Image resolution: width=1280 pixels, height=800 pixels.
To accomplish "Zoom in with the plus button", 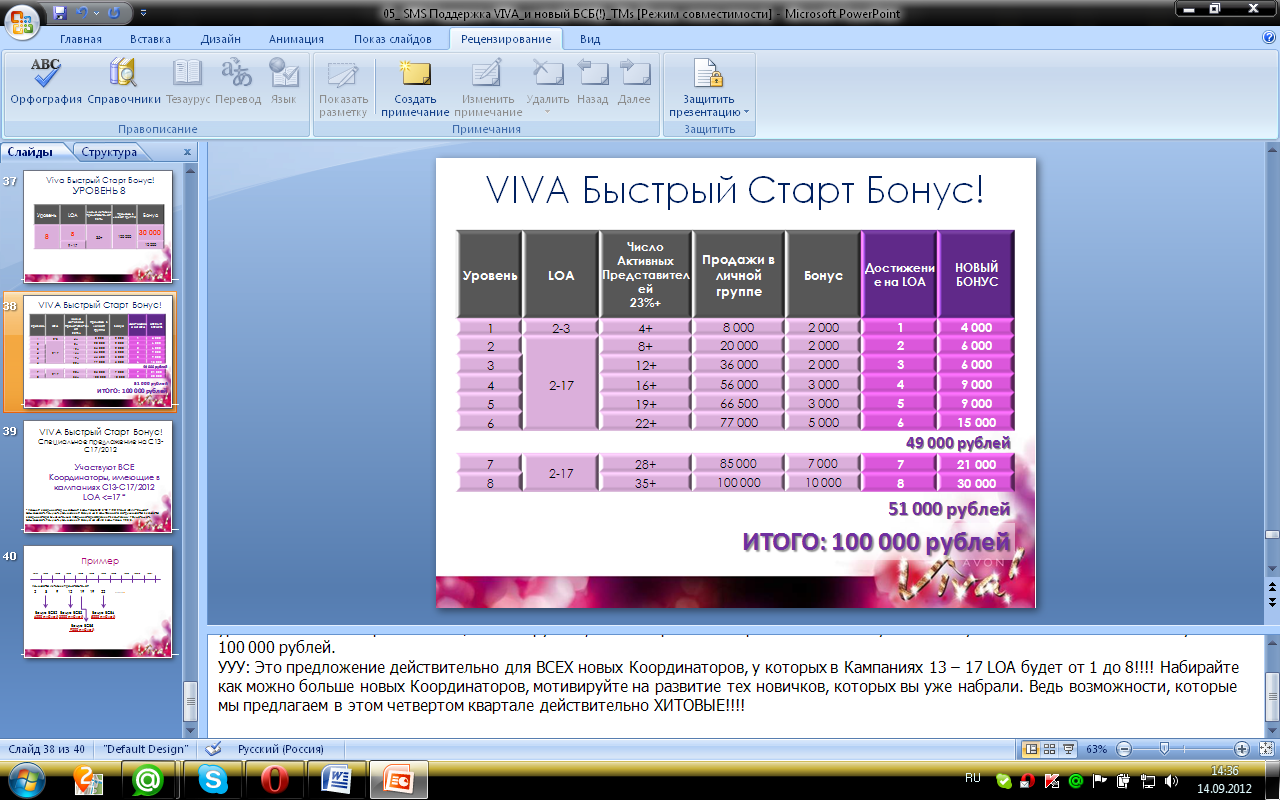I will click(1241, 749).
